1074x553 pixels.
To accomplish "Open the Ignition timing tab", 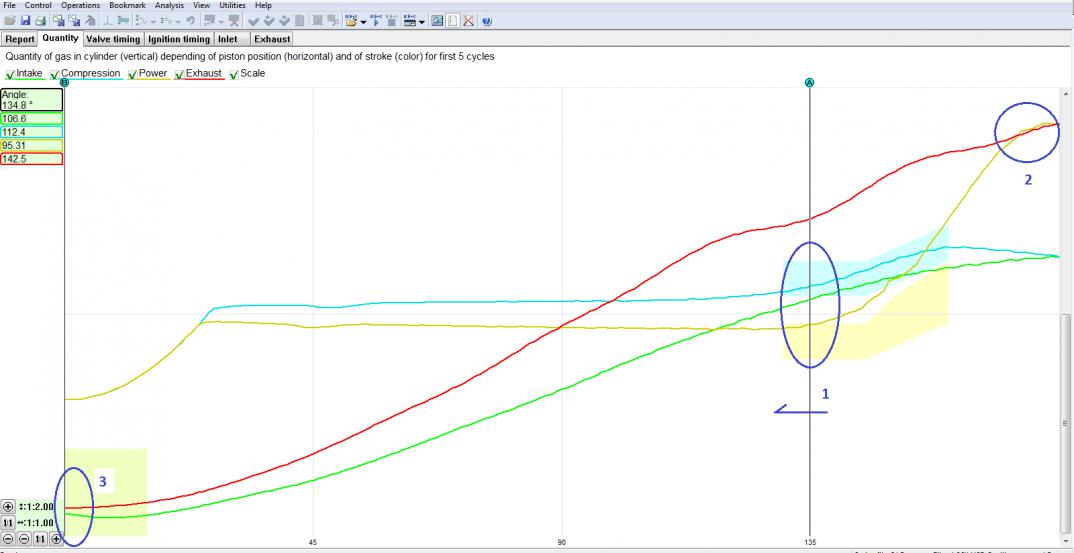I will pyautogui.click(x=179, y=39).
